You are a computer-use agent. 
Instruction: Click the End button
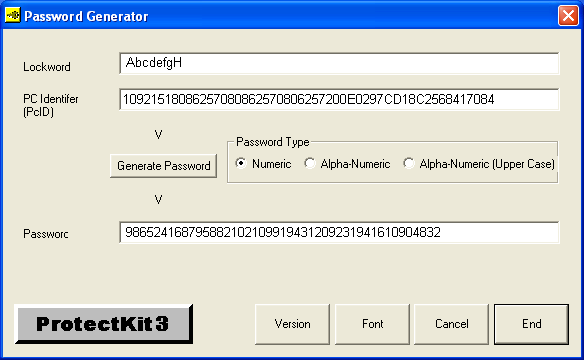531,324
